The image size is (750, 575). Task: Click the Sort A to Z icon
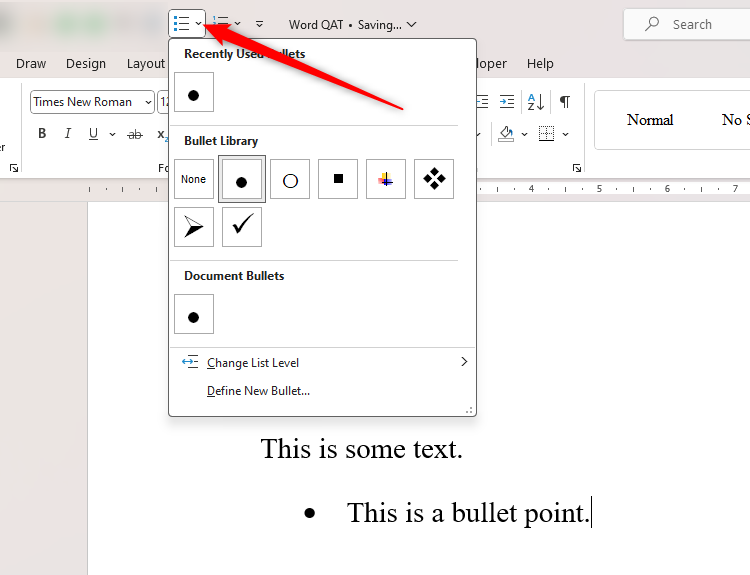(x=536, y=101)
